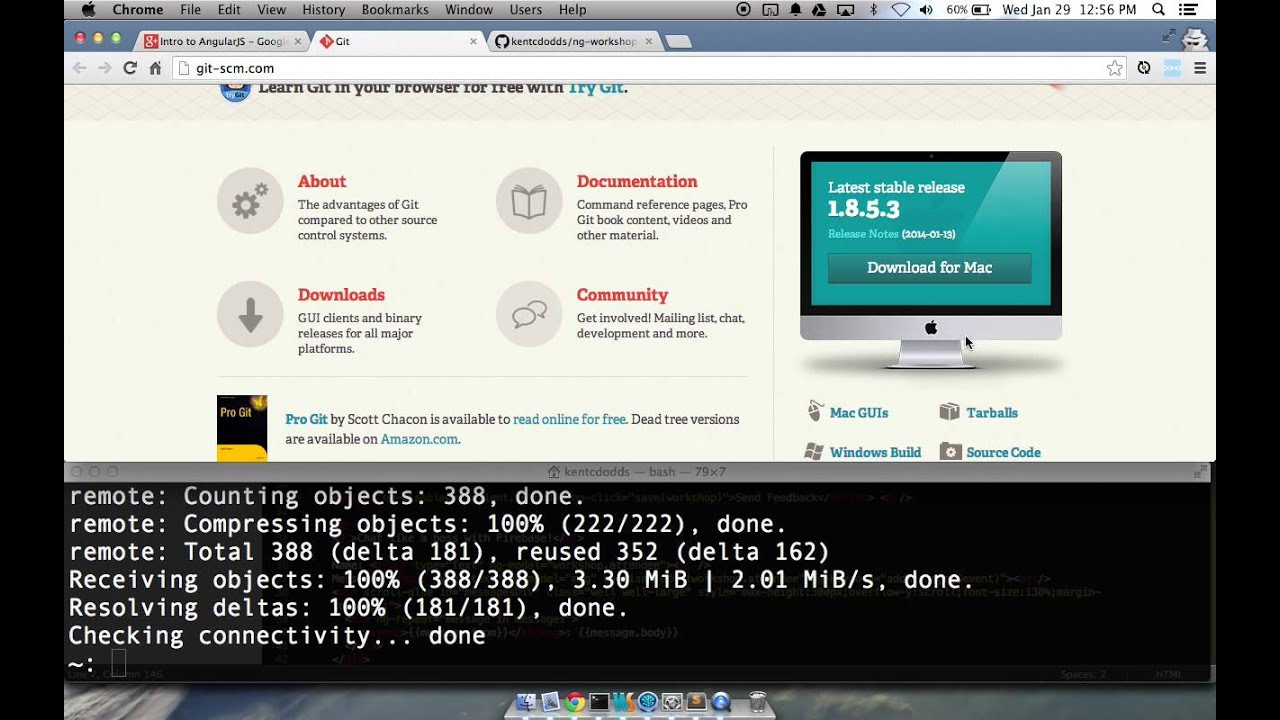Click the Tarballs box icon
Screen dimensions: 1280x720
click(949, 412)
